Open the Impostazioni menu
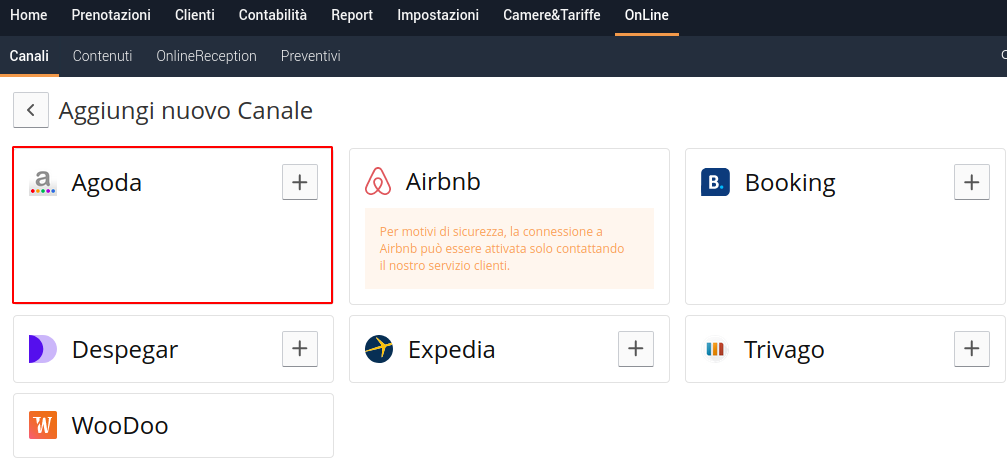 pyautogui.click(x=438, y=15)
